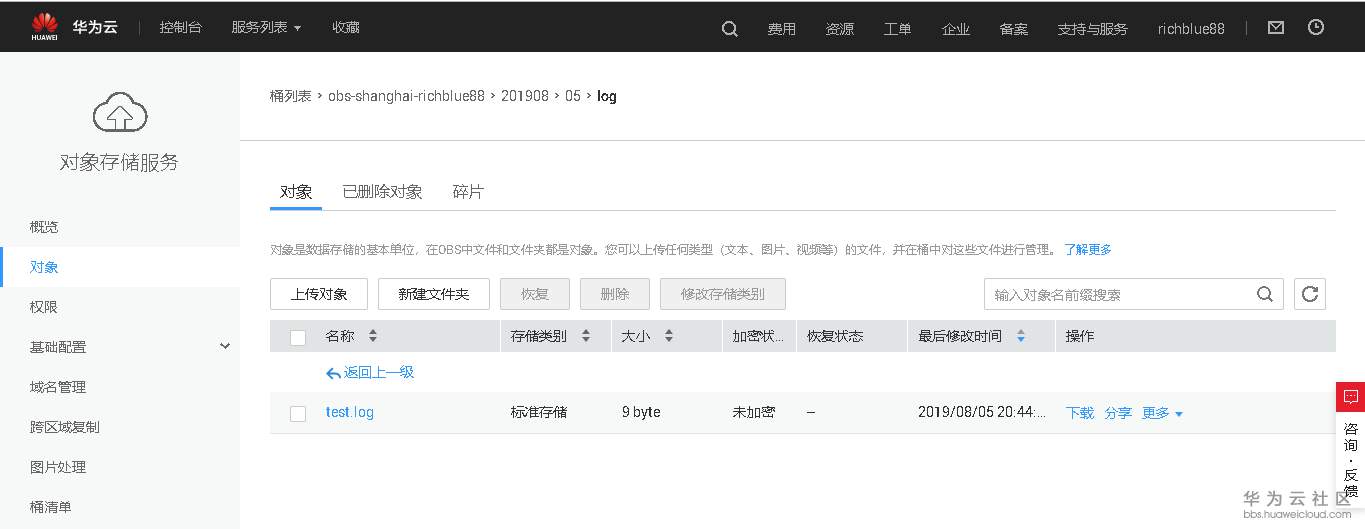Click the object storage cloud upload icon
Image resolution: width=1365 pixels, height=529 pixels.
120,111
